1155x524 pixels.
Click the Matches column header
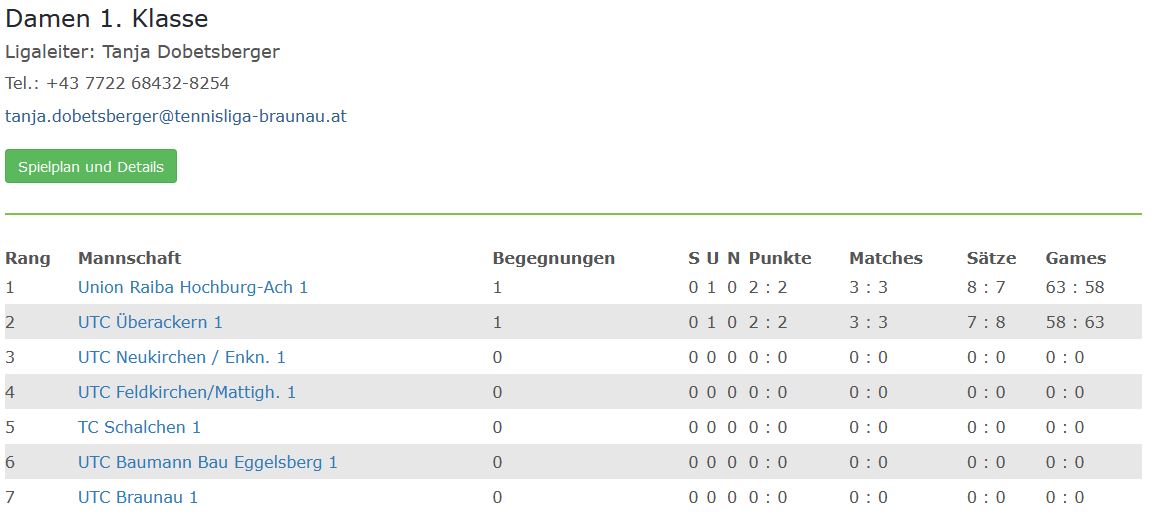(x=886, y=258)
